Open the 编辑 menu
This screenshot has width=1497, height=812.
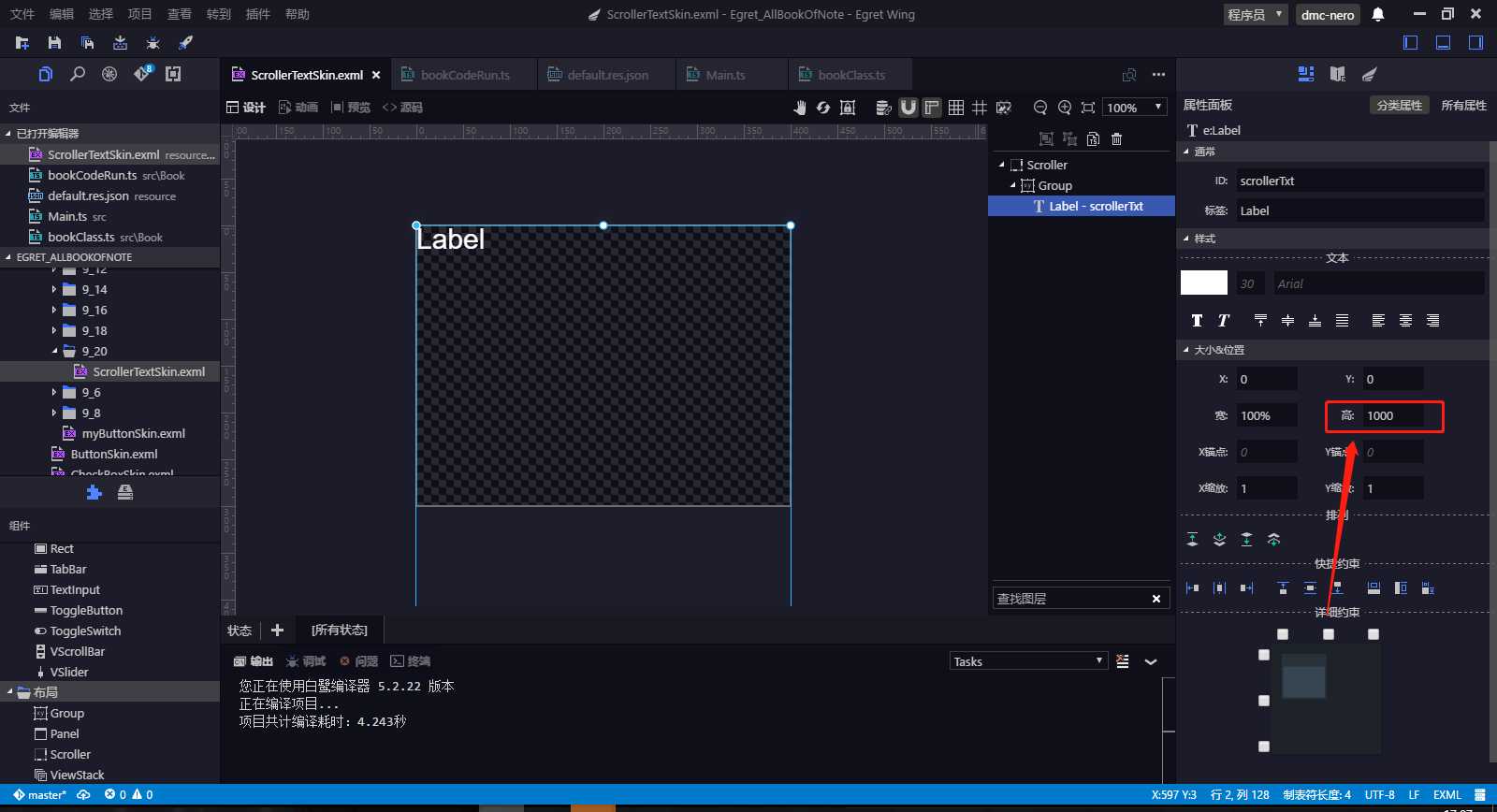[61, 14]
